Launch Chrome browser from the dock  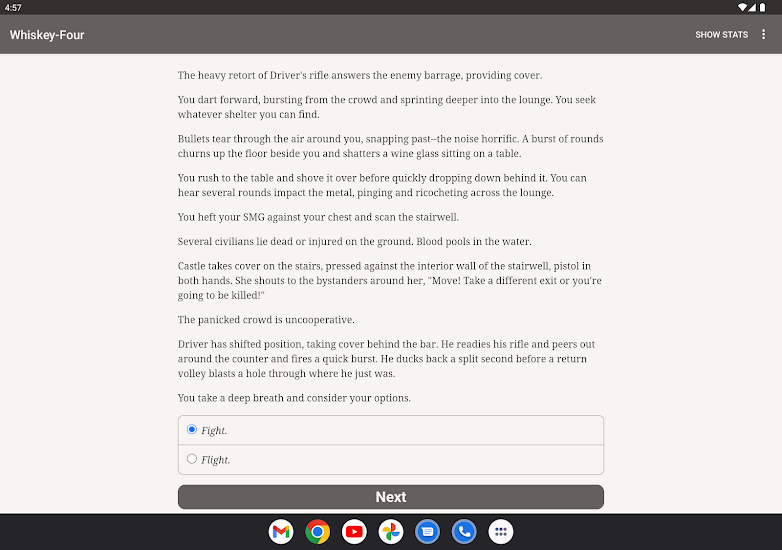pos(318,532)
